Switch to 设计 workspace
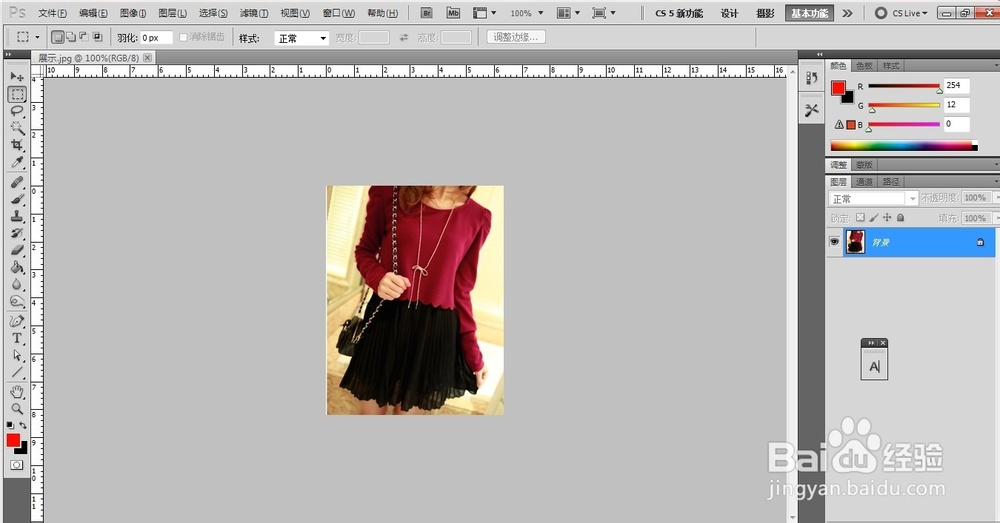The image size is (1000, 523). [730, 13]
